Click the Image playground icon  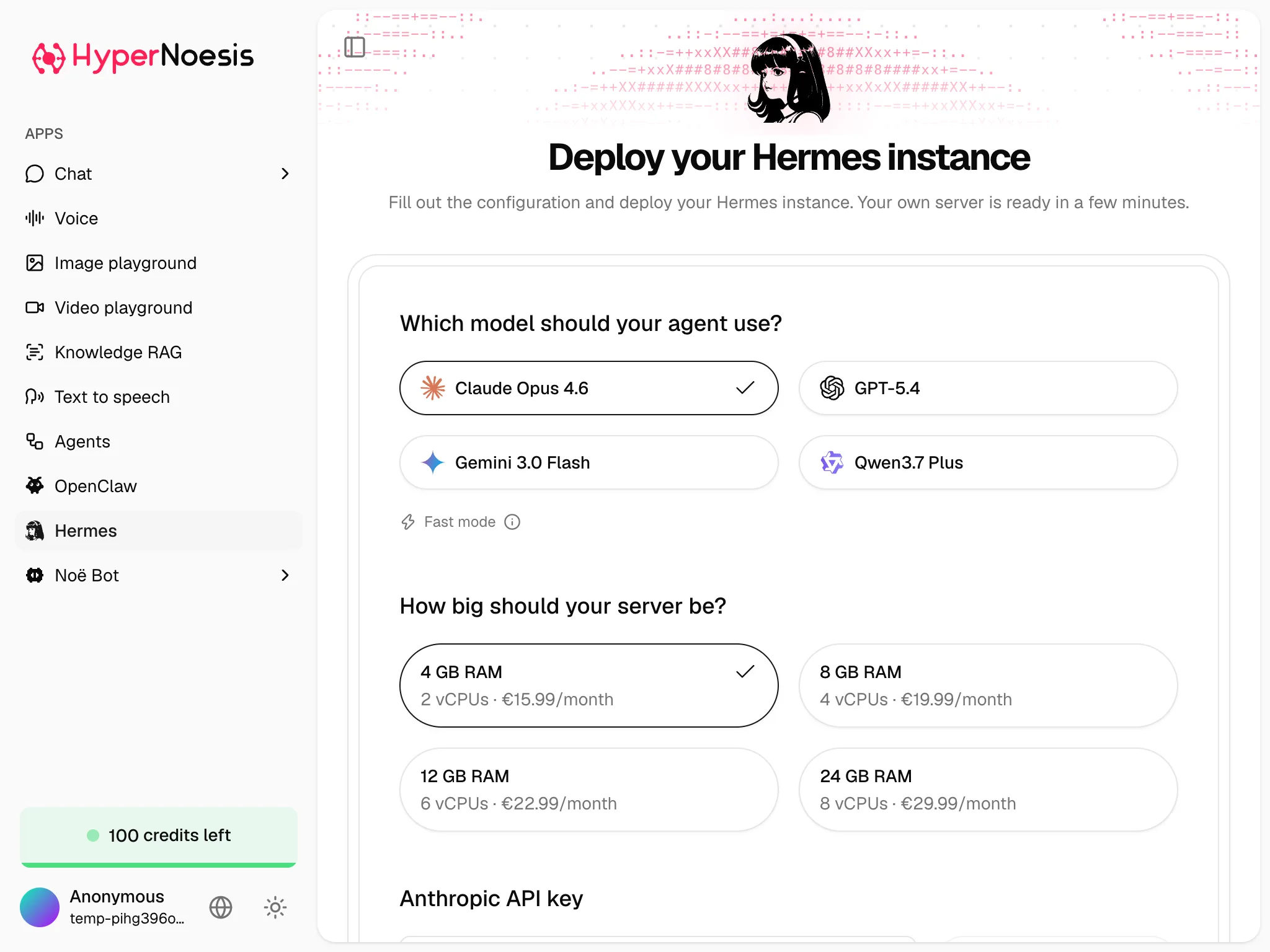(35, 263)
